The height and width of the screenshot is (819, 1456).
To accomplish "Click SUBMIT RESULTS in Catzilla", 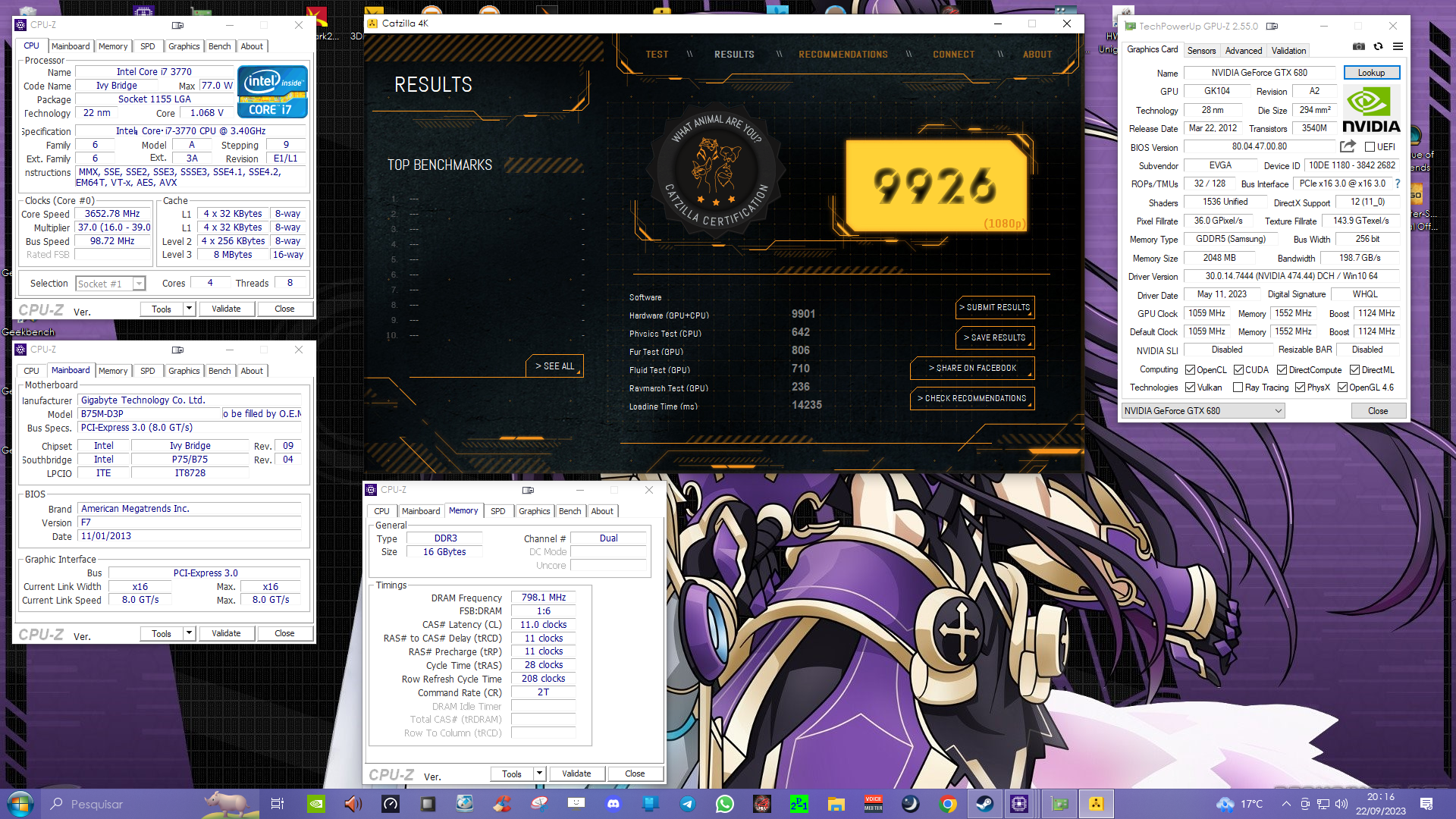I will coord(995,307).
